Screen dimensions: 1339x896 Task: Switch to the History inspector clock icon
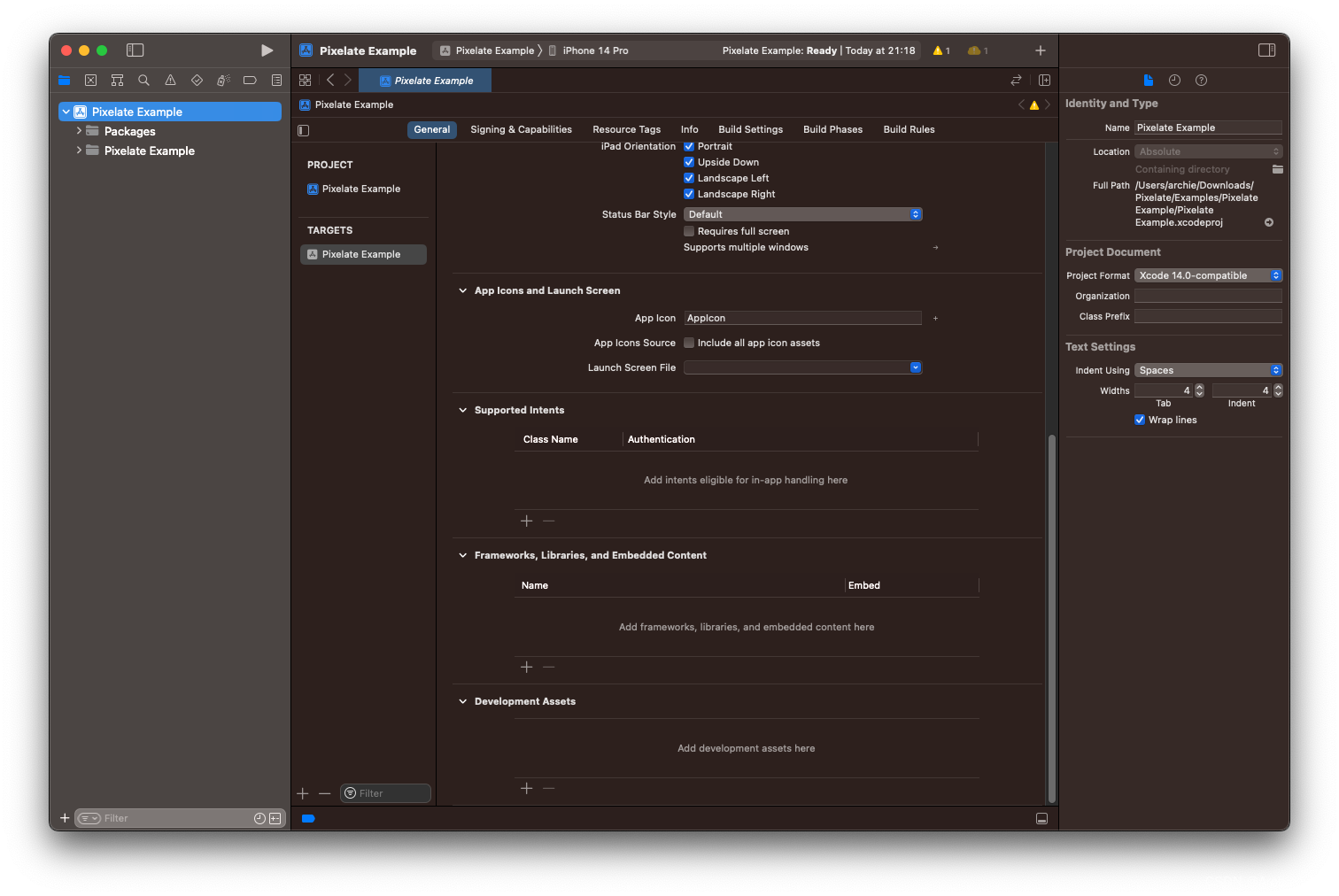(1174, 80)
